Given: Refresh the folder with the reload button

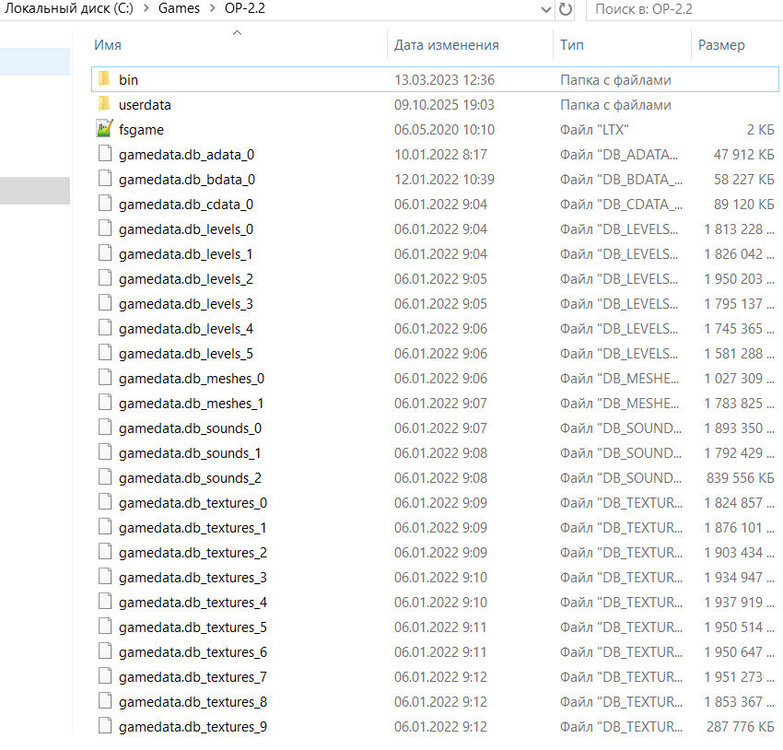Looking at the screenshot, I should tap(566, 9).
